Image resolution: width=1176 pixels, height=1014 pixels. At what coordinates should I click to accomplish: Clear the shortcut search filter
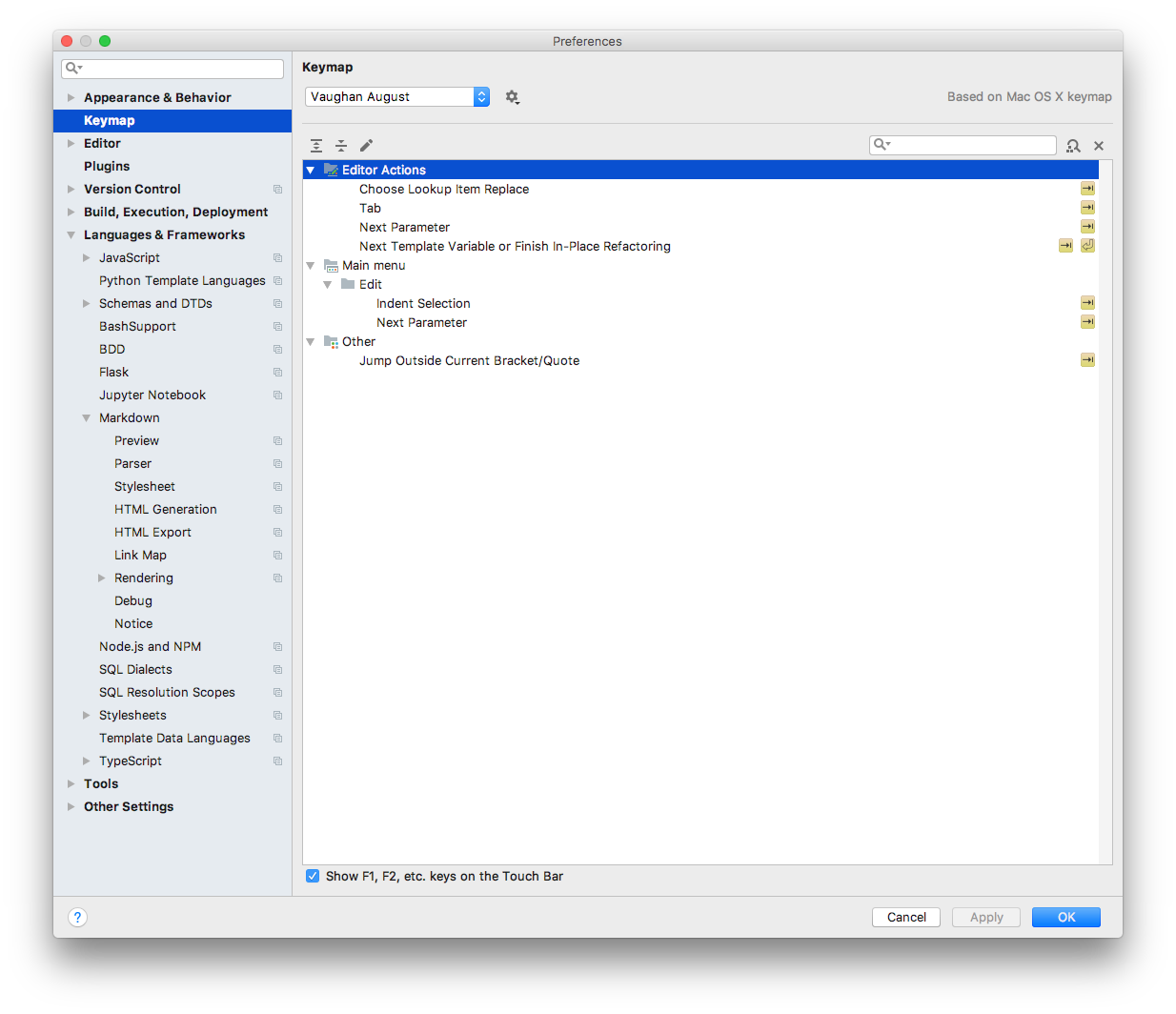coord(1099,146)
